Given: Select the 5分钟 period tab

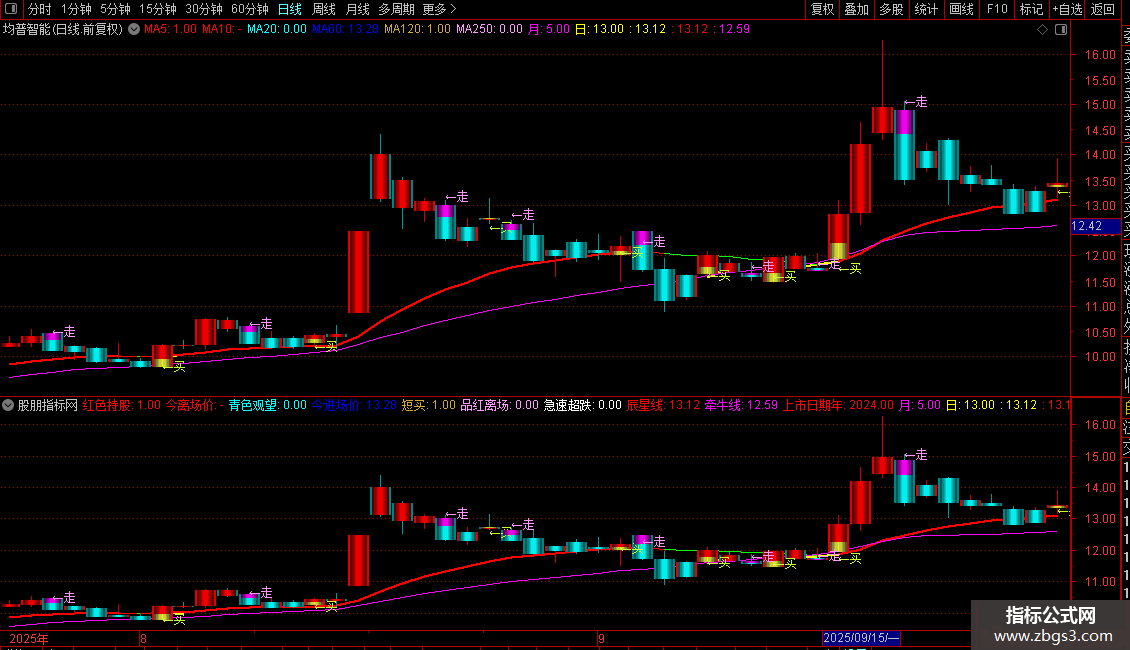Looking at the screenshot, I should click(115, 9).
